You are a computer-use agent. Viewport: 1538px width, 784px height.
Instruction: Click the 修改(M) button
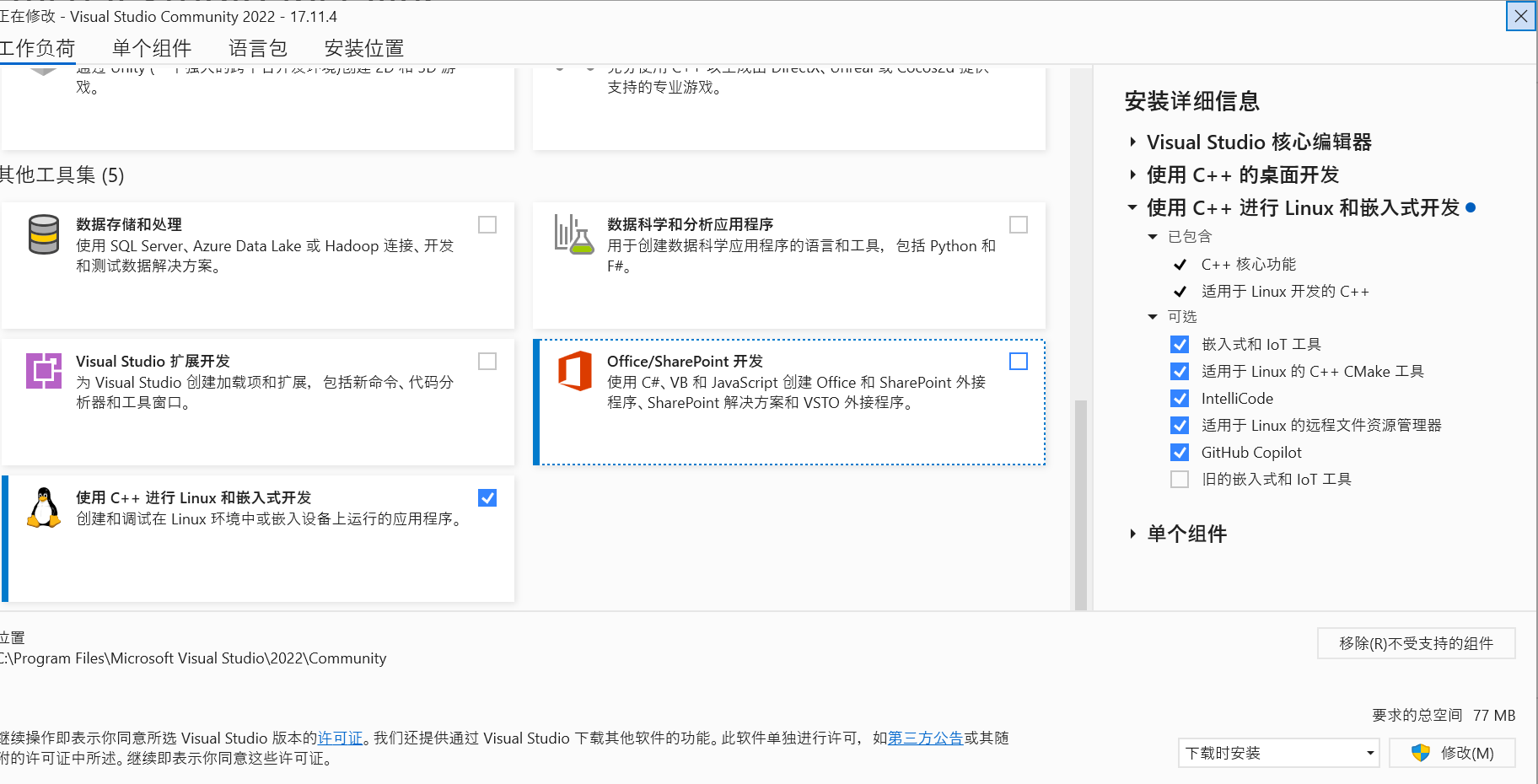point(1452,753)
